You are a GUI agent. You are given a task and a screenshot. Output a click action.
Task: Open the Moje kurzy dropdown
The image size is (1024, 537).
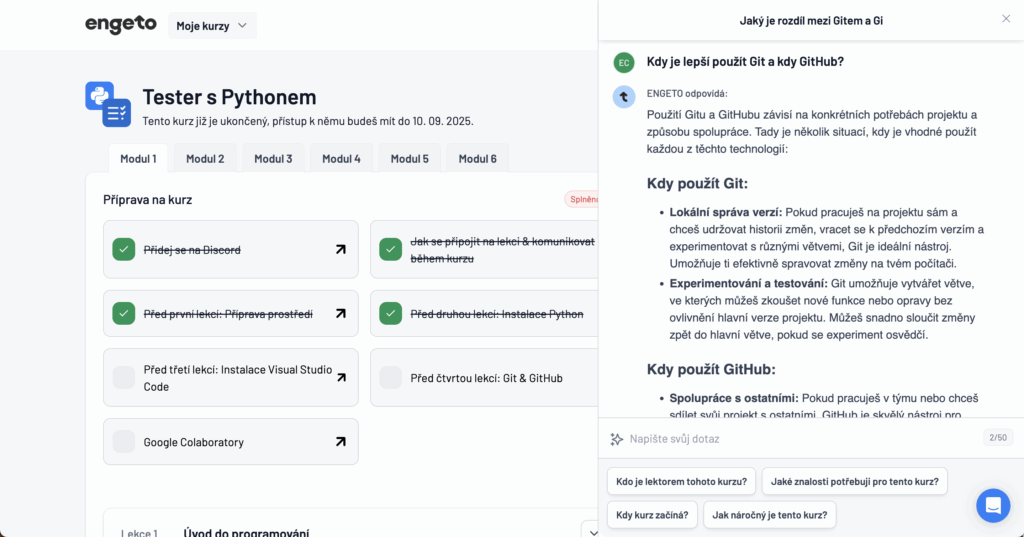[212, 26]
